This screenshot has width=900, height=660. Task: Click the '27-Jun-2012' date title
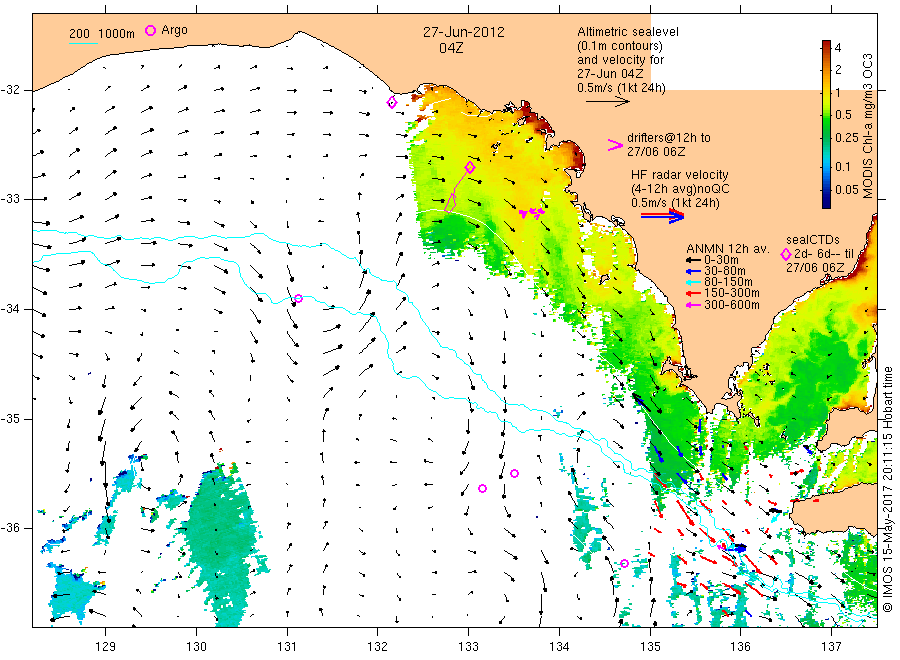click(x=464, y=32)
